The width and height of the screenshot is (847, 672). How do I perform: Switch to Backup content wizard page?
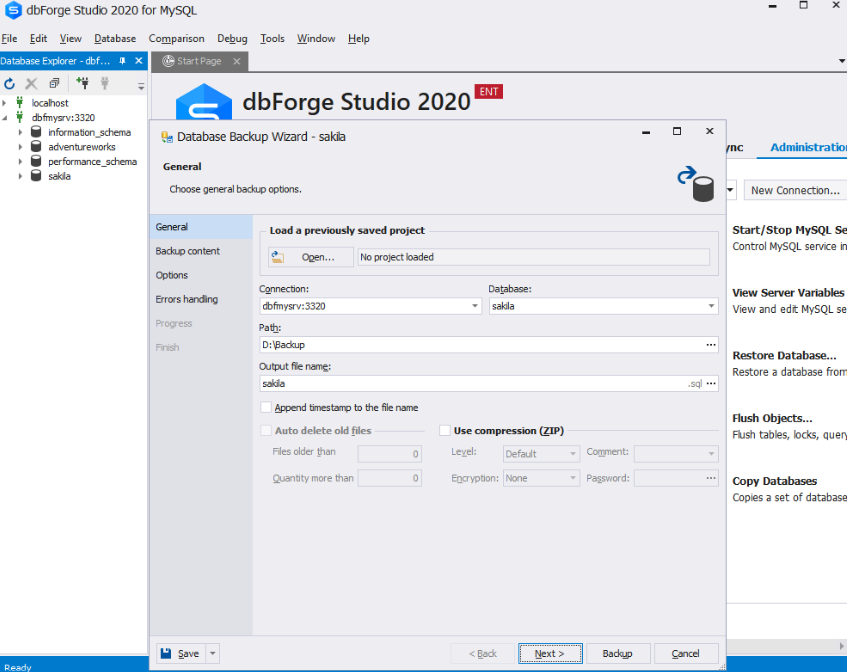coord(188,251)
